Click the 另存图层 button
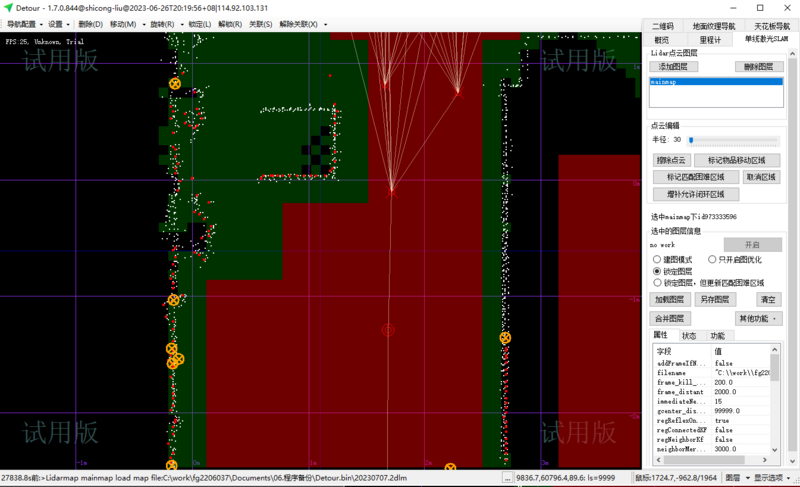Viewport: 800px width, 487px height. 714,299
